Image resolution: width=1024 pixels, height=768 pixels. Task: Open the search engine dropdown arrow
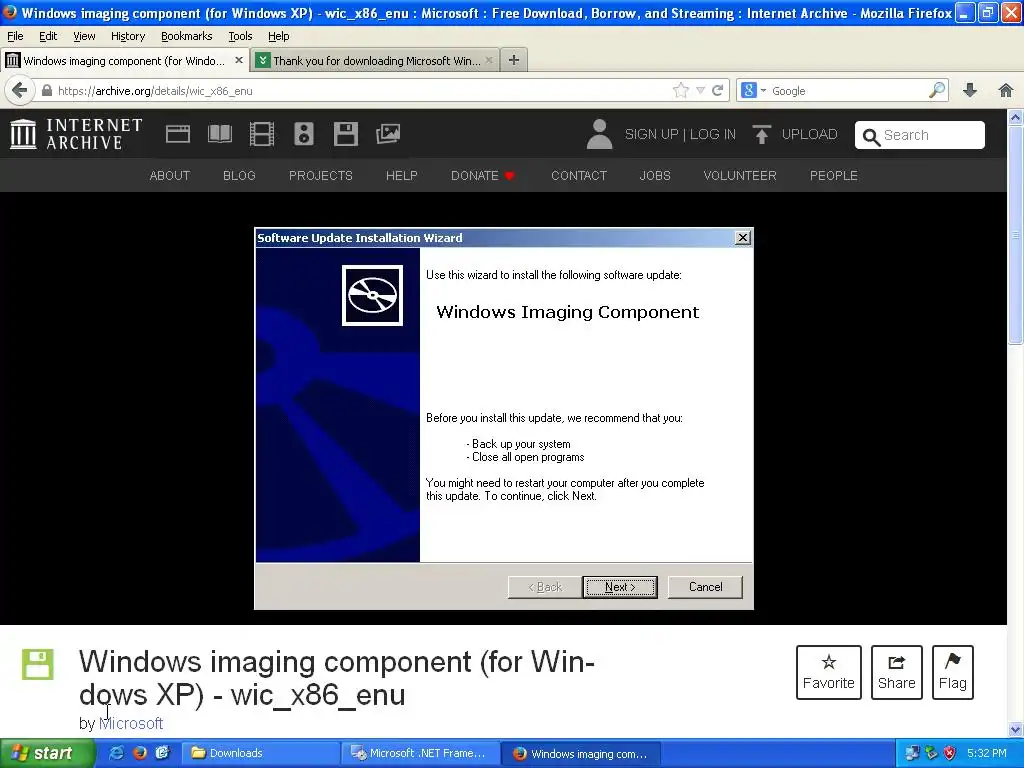(763, 90)
